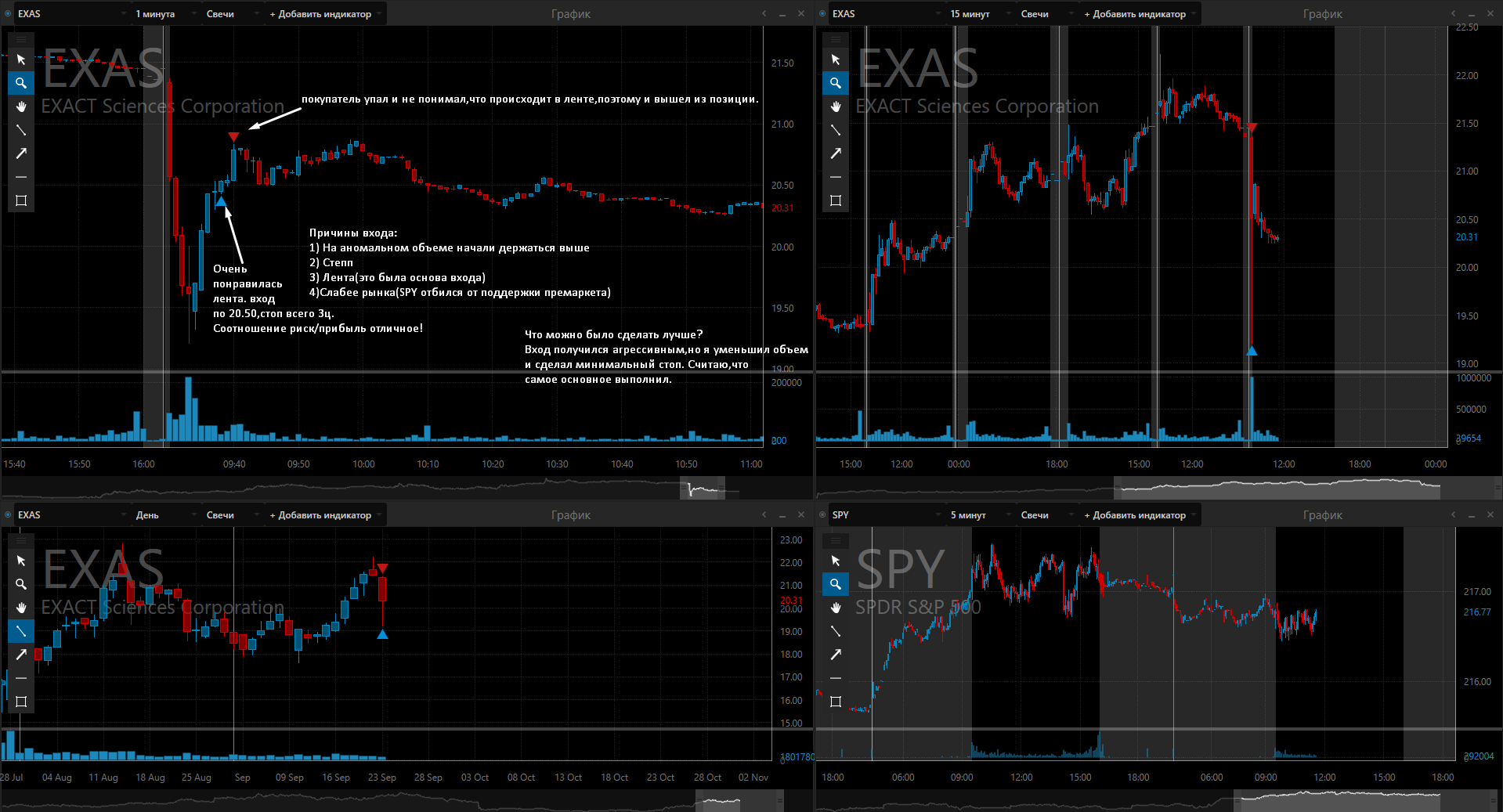The height and width of the screenshot is (812, 1503).
Task: Select rectangle tool in EXAS 1-minute chart
Action: (21, 200)
